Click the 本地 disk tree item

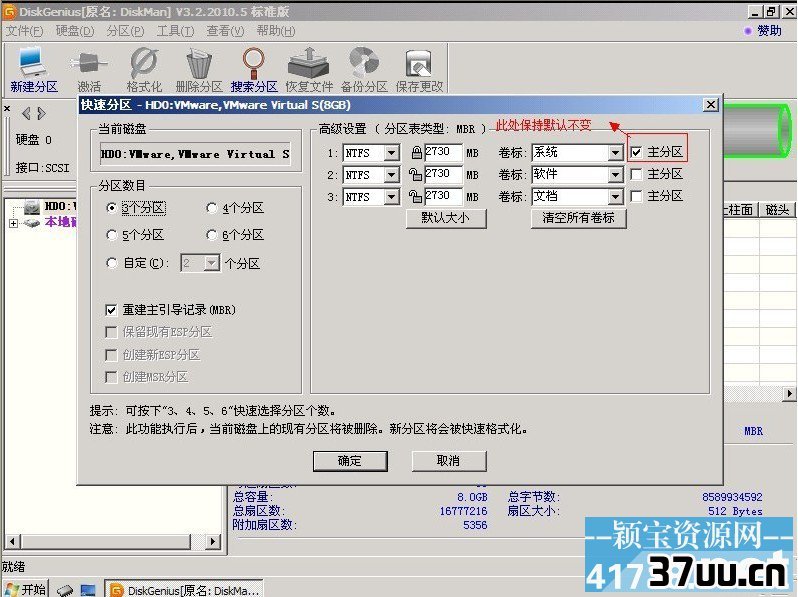tap(60, 222)
